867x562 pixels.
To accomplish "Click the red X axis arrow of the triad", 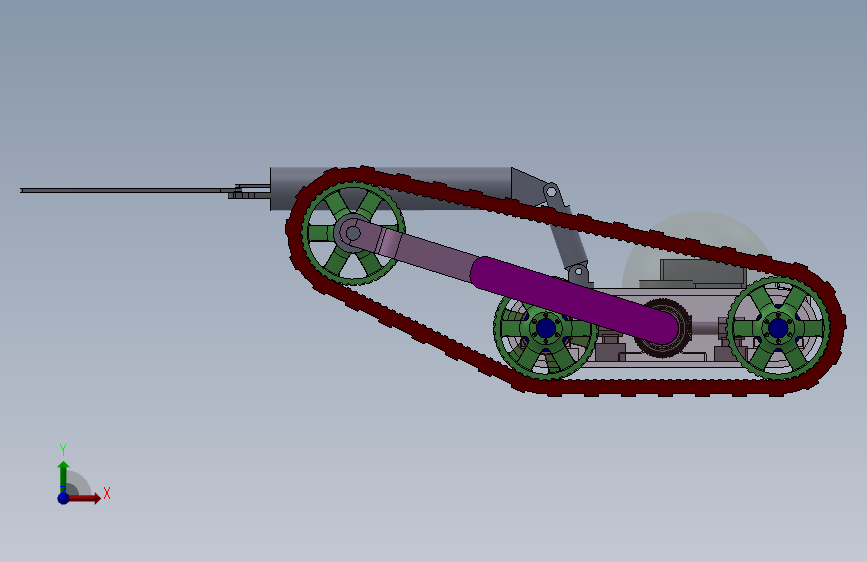I will [84, 498].
